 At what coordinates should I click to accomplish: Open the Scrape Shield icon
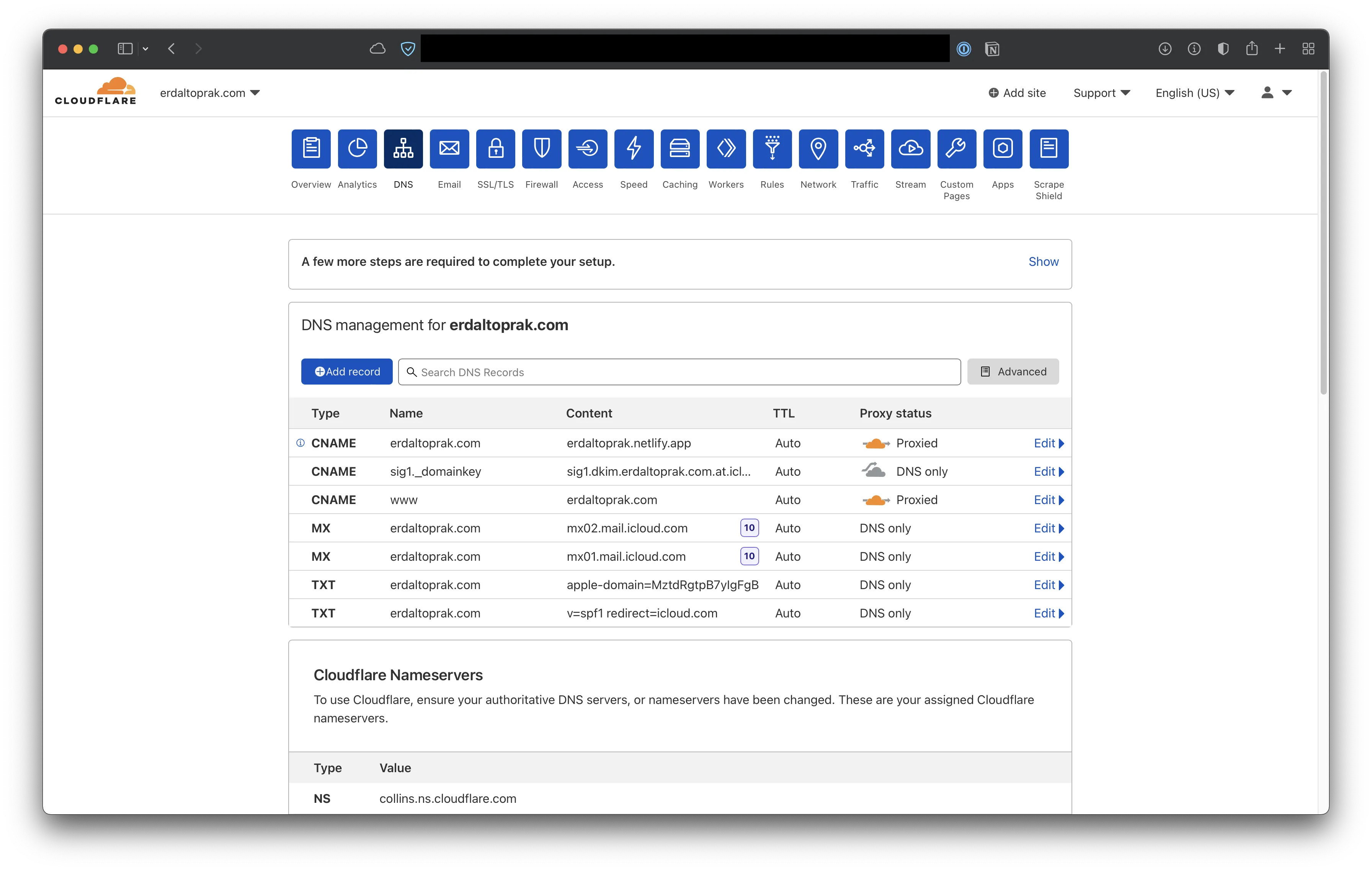1049,149
